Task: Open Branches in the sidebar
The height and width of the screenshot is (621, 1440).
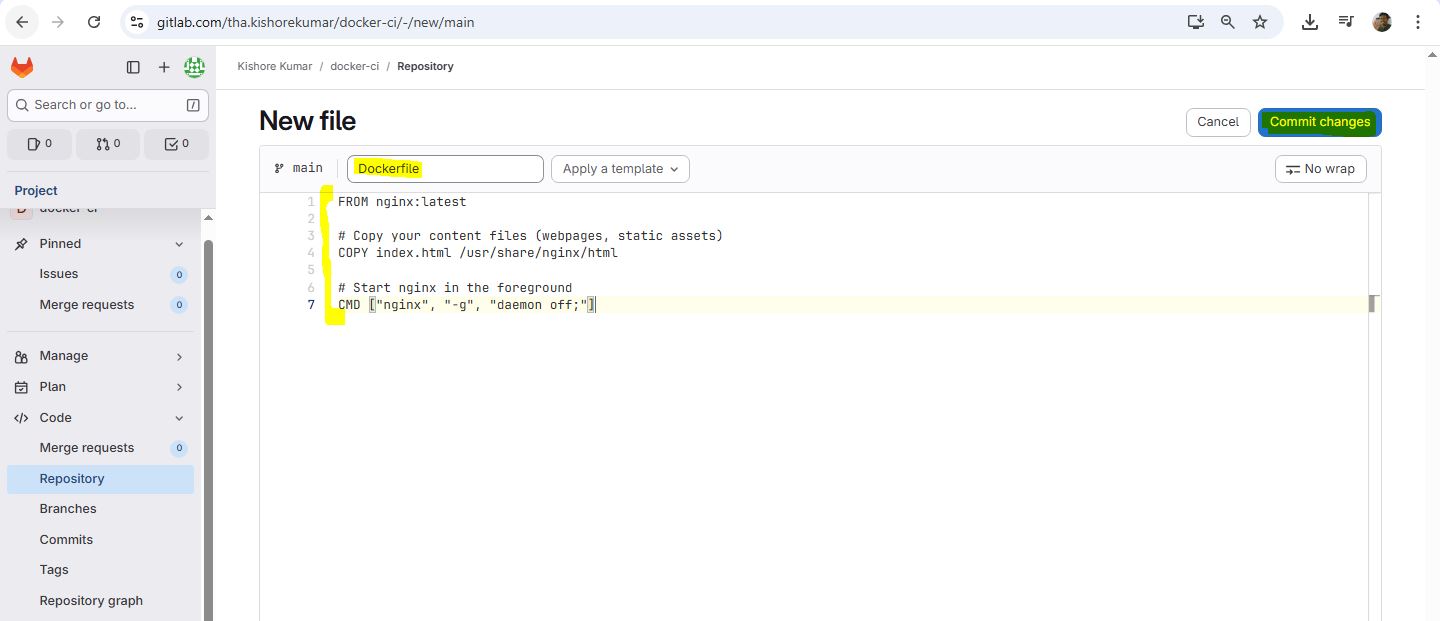Action: [x=68, y=509]
